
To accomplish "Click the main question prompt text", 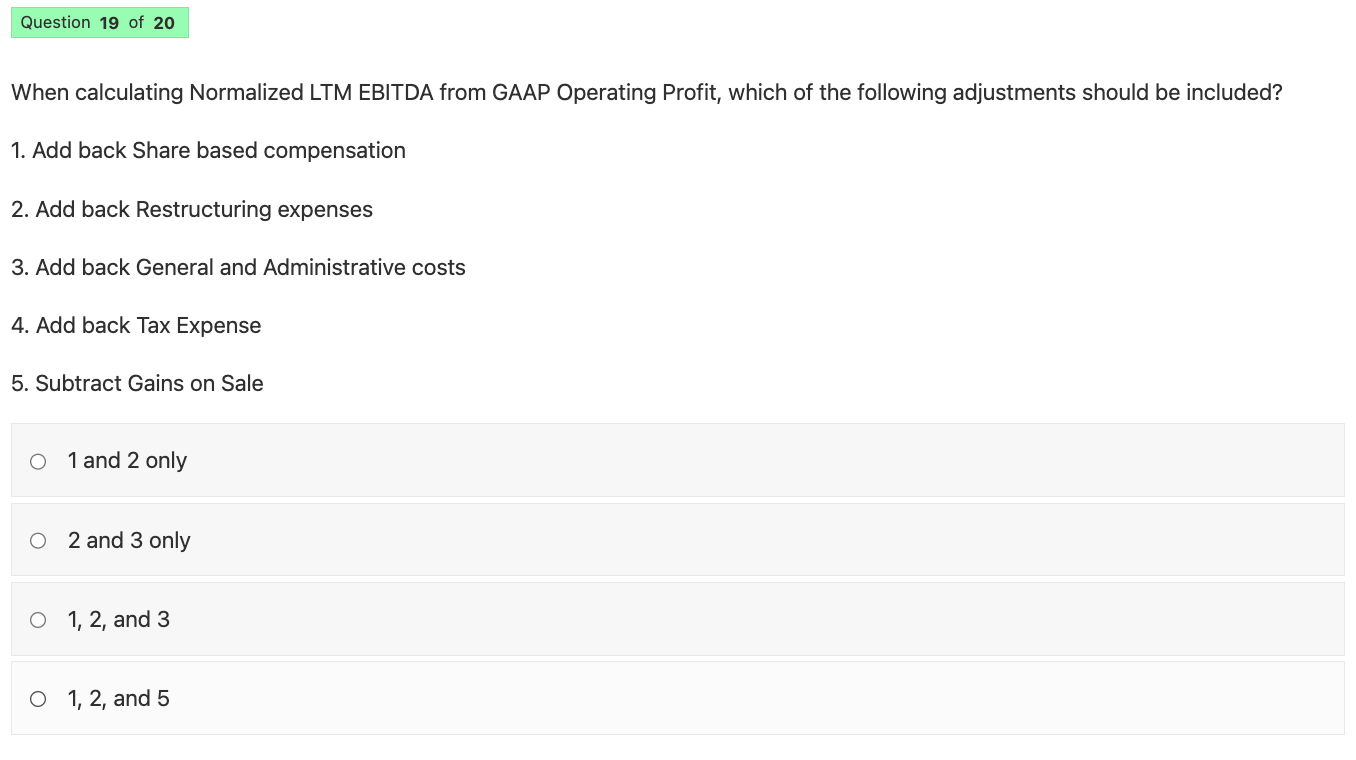I will click(x=645, y=92).
